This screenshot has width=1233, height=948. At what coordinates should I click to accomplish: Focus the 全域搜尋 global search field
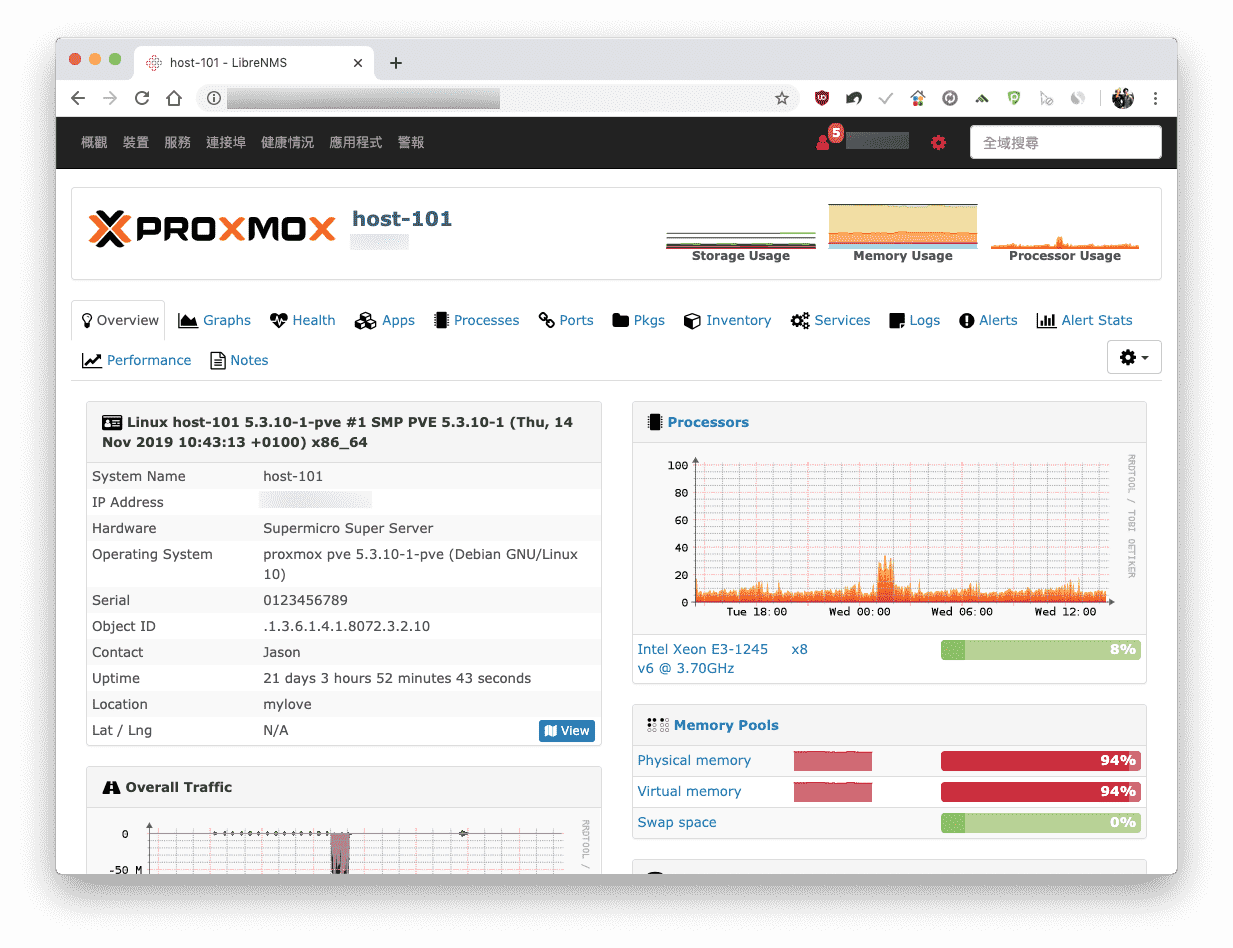1066,142
